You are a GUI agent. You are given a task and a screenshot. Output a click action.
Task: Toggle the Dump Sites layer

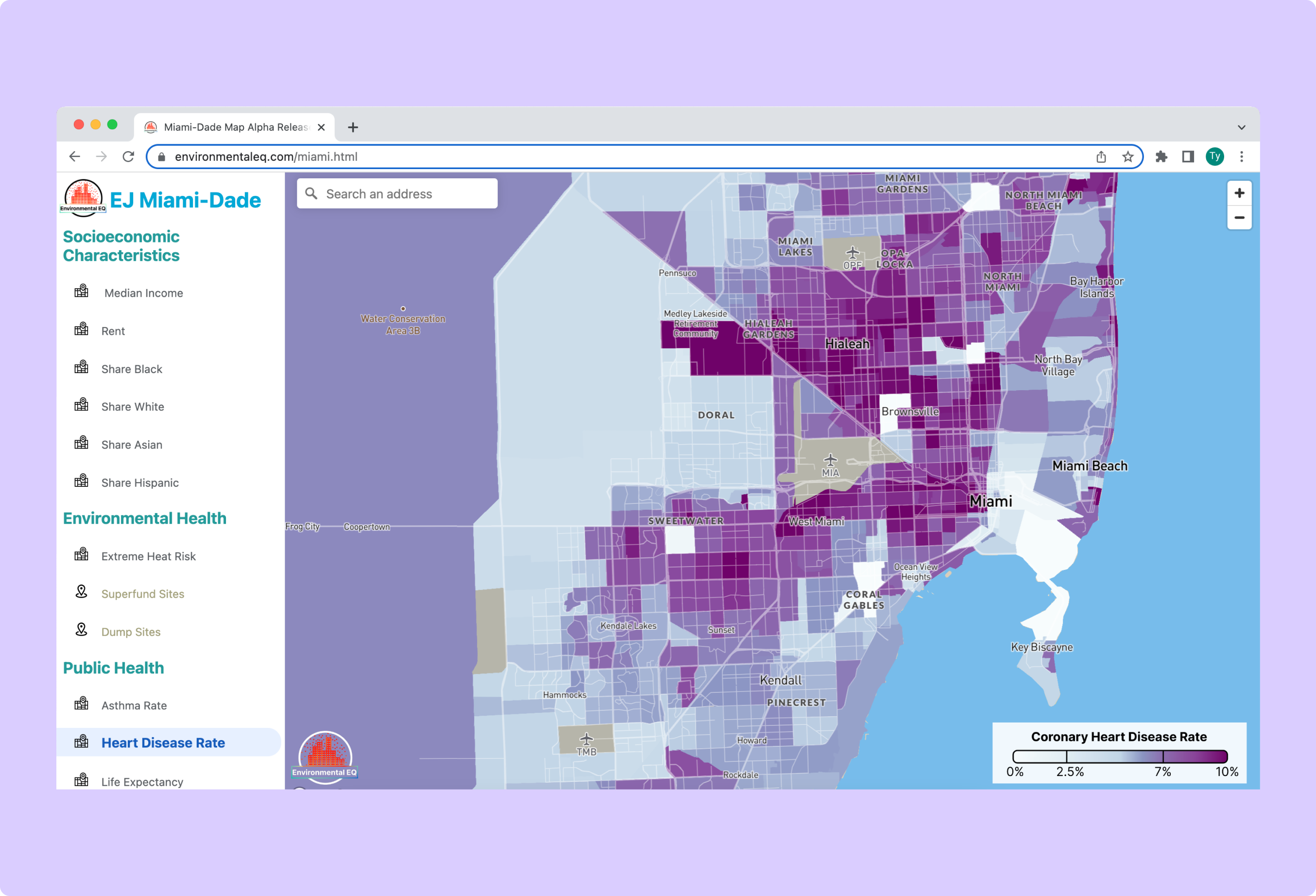(x=131, y=632)
